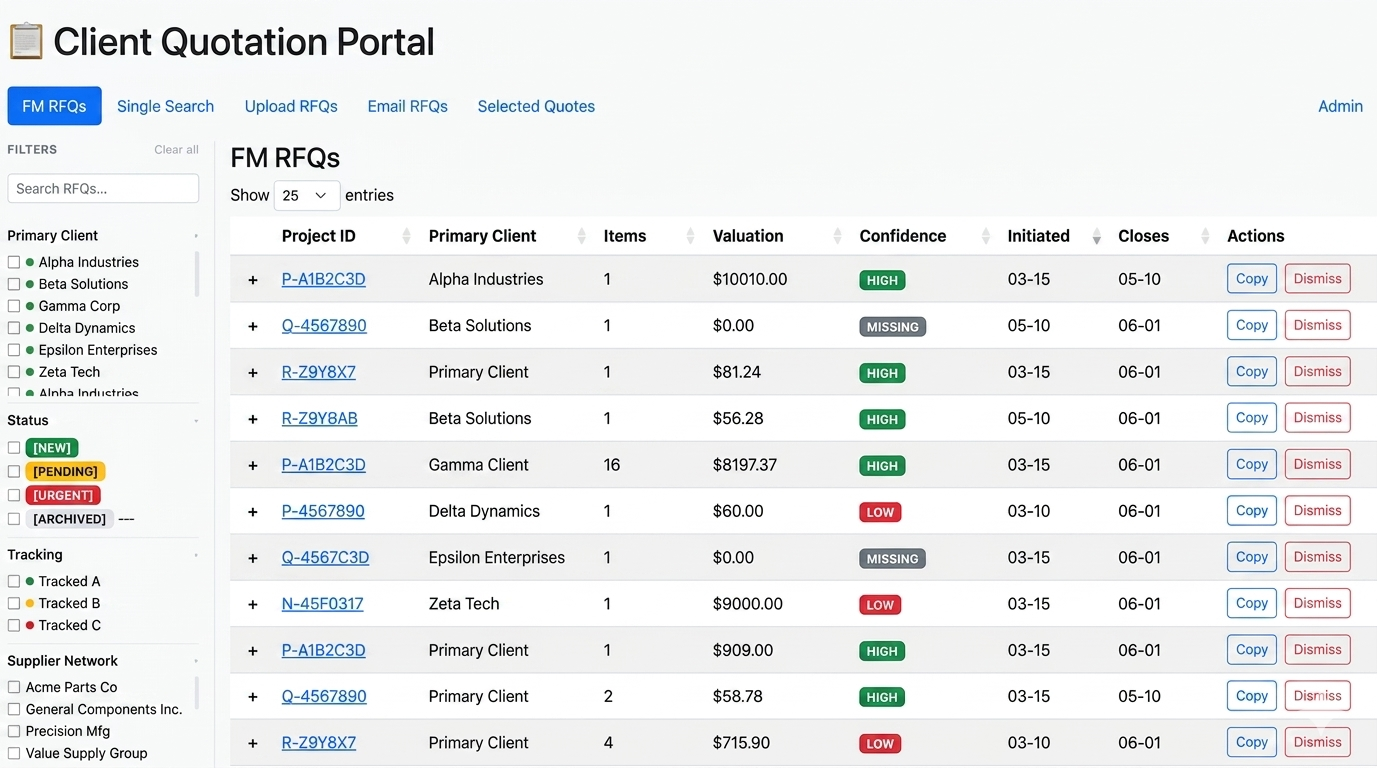Screen dimensions: 1377x768
Task: Expand row for R-Z9Y8AB
Action: [x=253, y=419]
